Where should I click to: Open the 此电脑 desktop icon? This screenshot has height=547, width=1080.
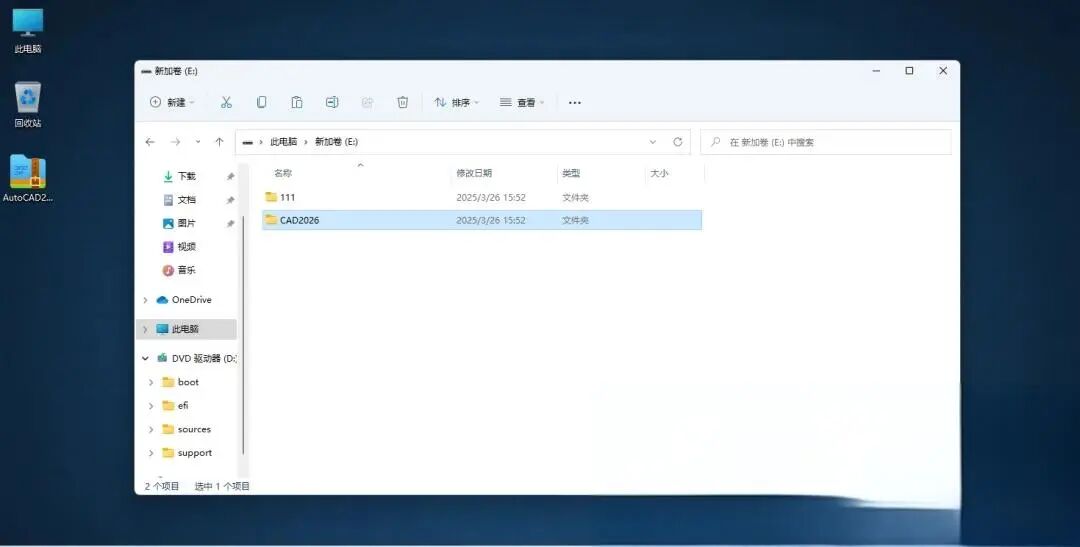28,30
